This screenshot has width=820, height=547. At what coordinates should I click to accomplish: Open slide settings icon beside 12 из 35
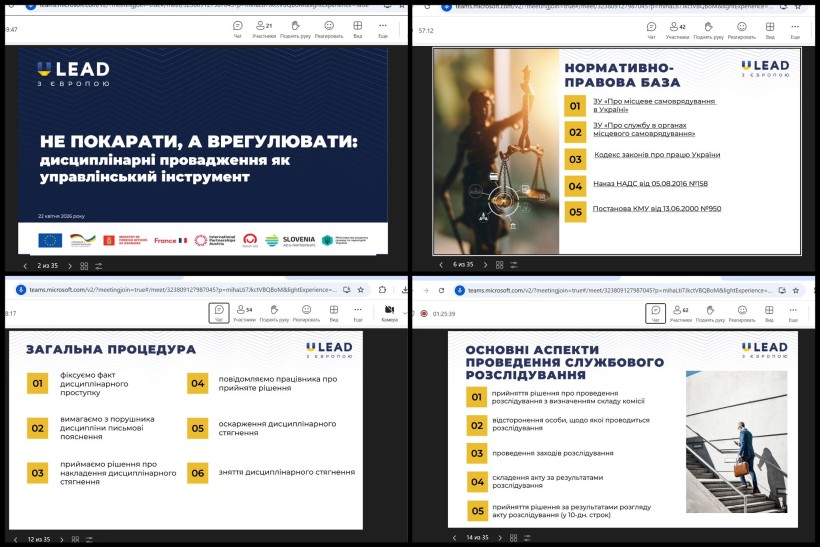point(89,539)
